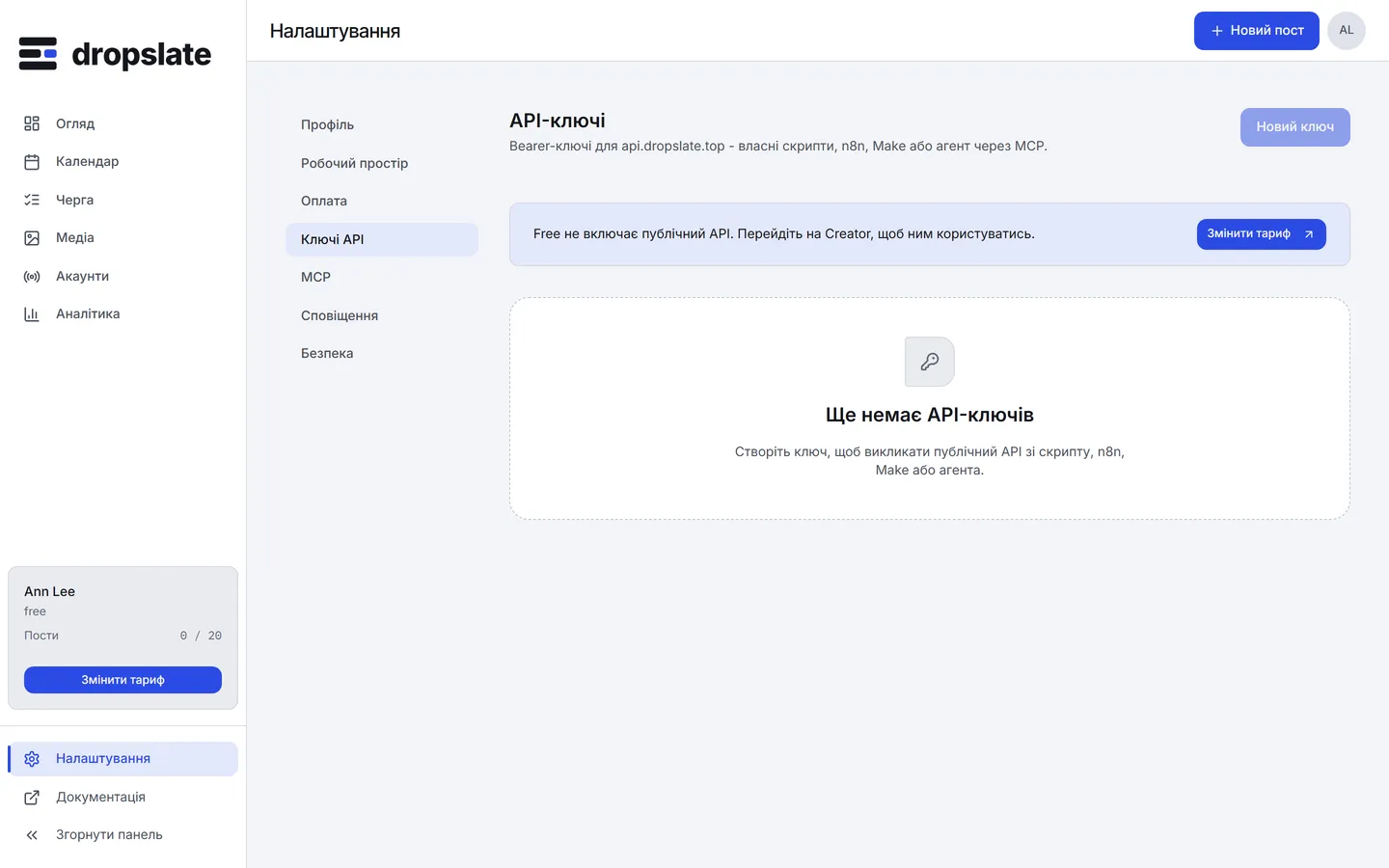Open the AL user avatar
Screen dimensions: 1389x868
click(1347, 31)
